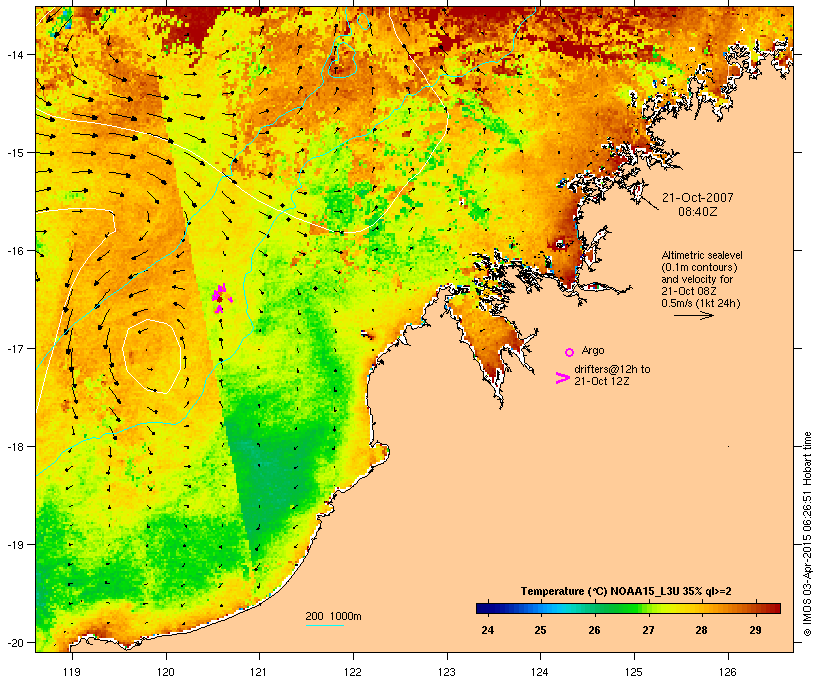
Task: Click the 'Argo' legend label
Action: (x=593, y=350)
